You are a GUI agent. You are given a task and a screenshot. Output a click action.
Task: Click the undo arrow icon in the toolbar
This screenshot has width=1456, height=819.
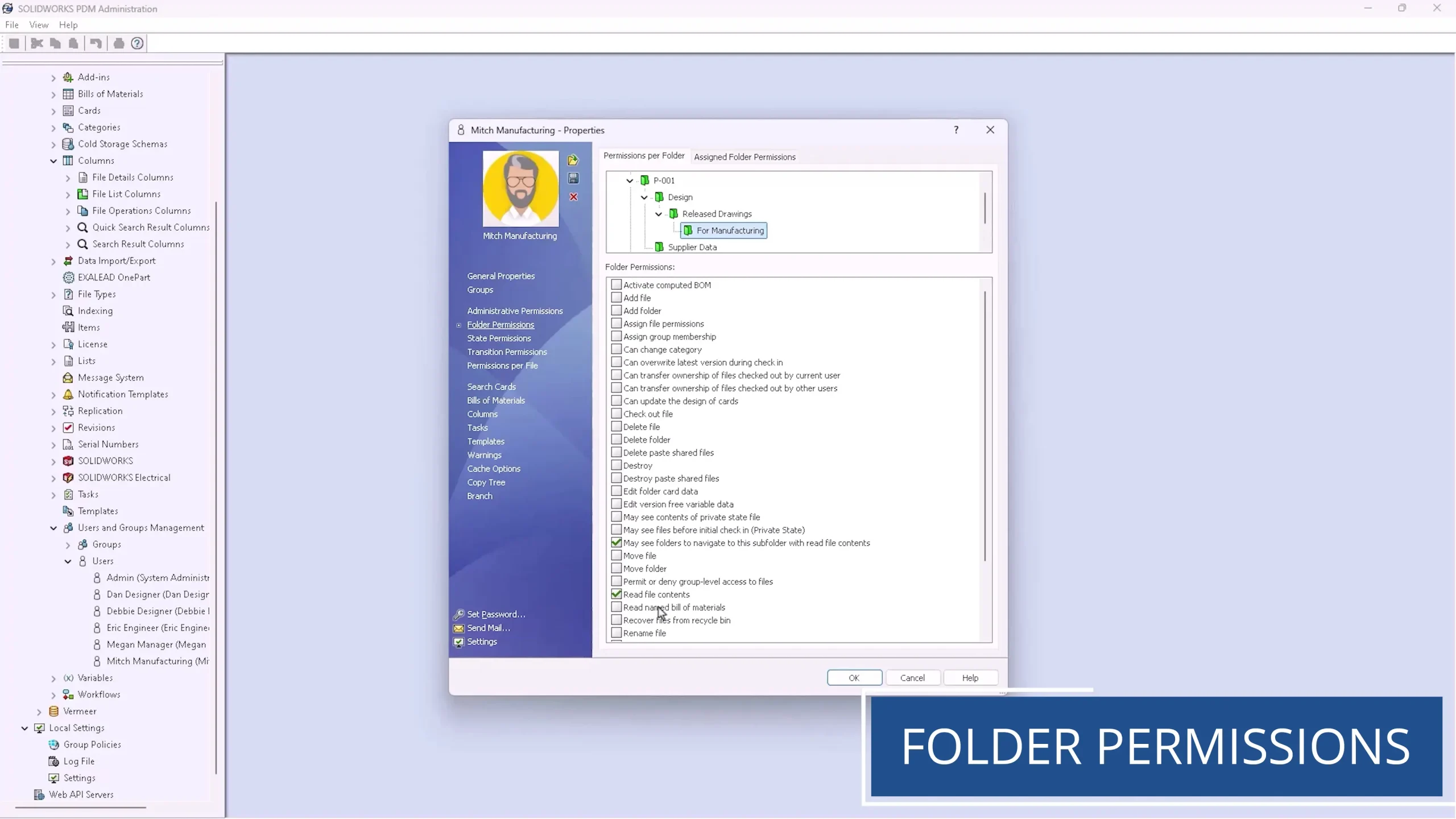96,43
